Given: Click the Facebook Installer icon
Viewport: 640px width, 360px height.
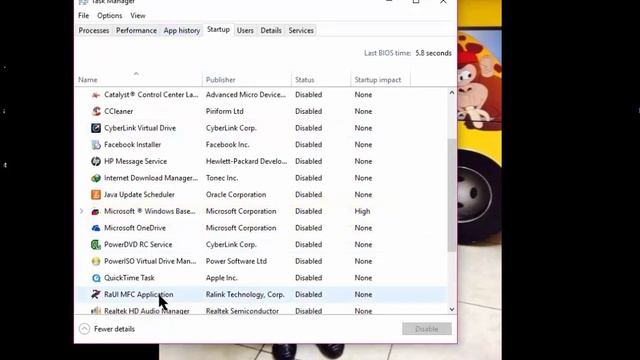Looking at the screenshot, I should click(96, 145).
